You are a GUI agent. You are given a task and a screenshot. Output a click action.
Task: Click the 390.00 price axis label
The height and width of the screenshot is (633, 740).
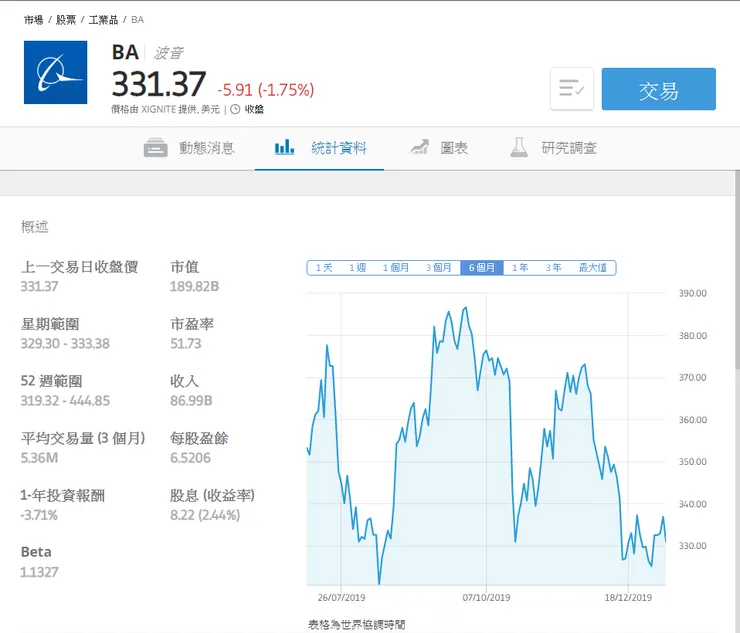point(693,293)
